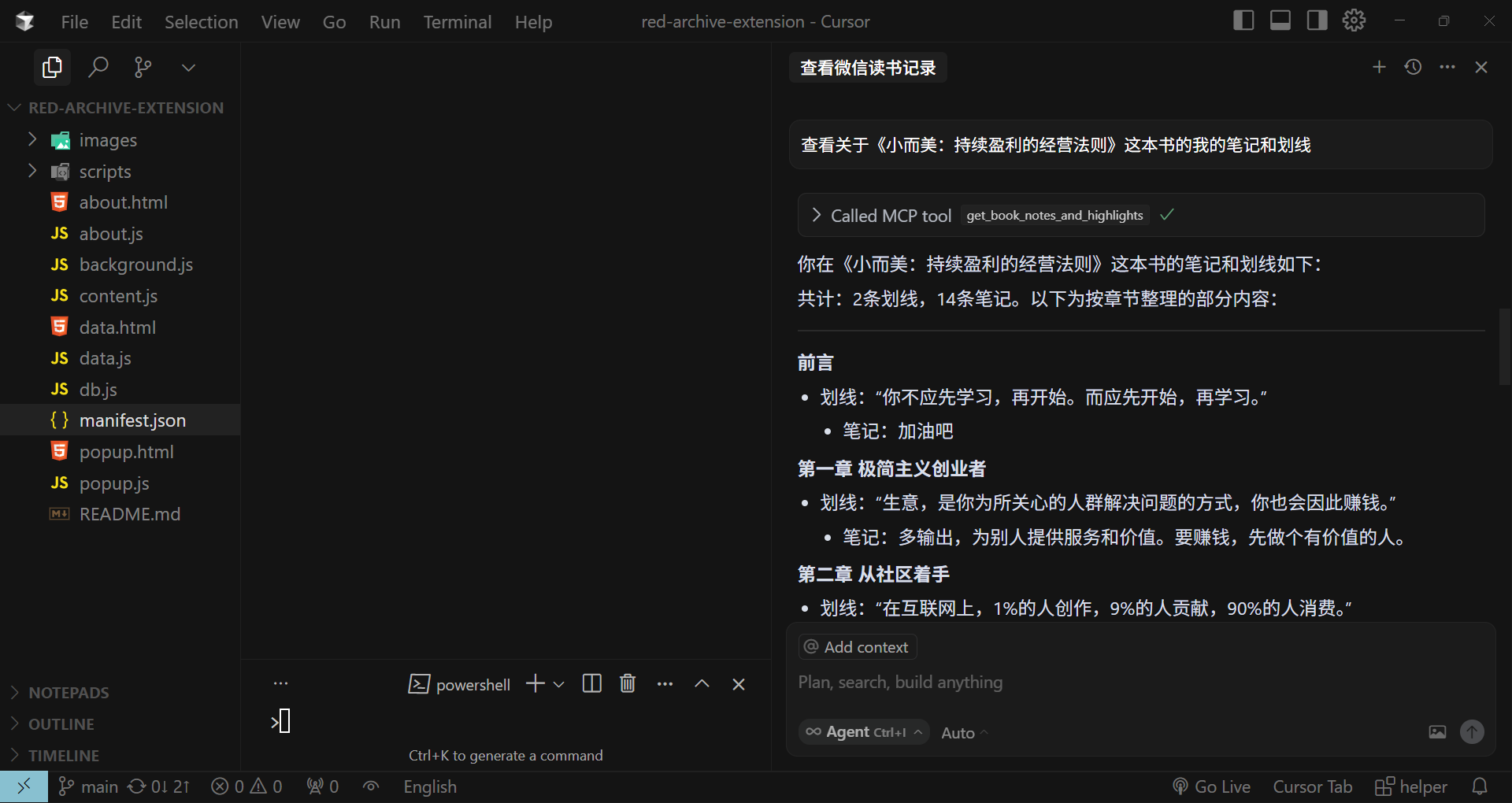Expand the TIMELINE section
Viewport: 1512px width, 803px height.
pyautogui.click(x=120, y=756)
